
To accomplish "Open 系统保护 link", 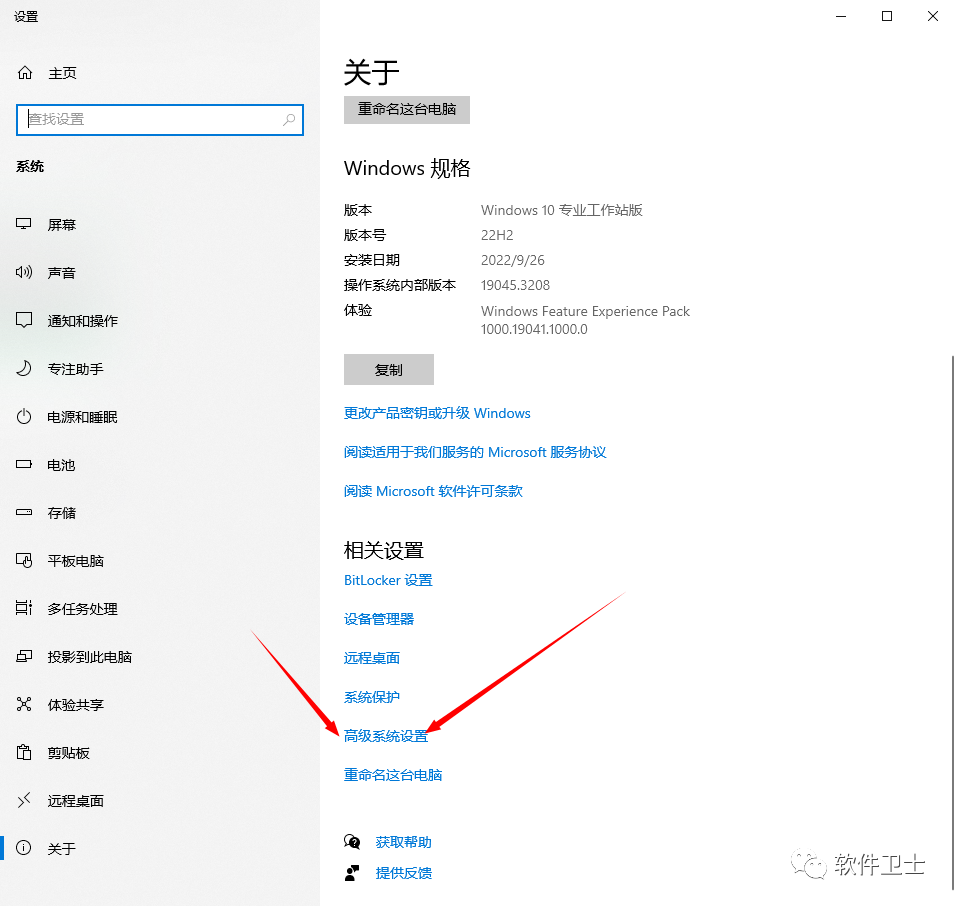I will [372, 697].
